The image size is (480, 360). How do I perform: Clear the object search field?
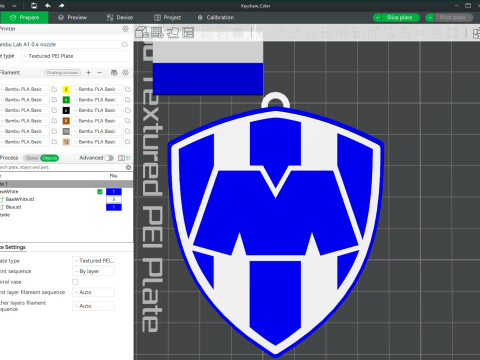[128, 167]
